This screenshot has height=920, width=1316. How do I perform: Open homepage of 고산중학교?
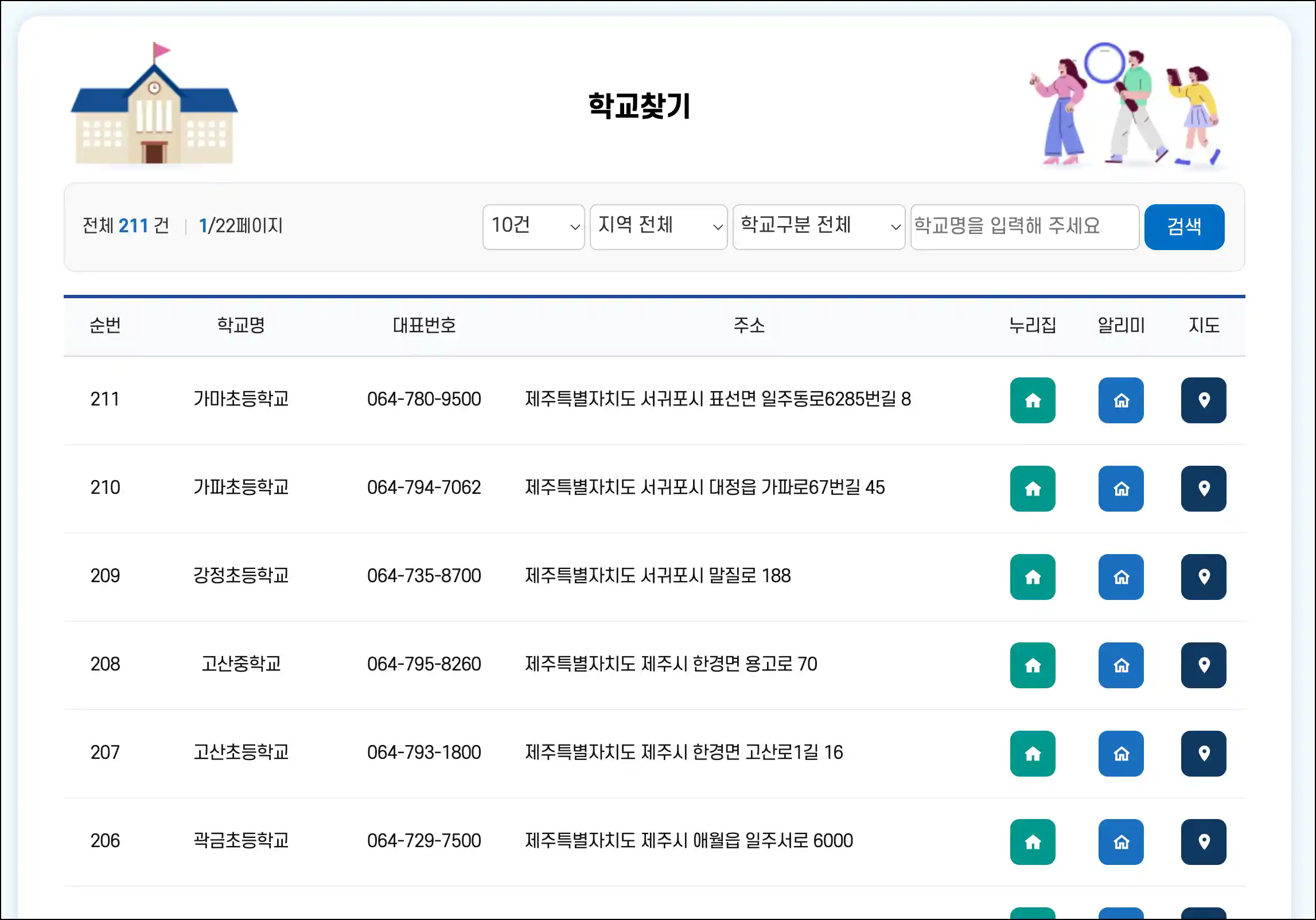pyautogui.click(x=1033, y=665)
